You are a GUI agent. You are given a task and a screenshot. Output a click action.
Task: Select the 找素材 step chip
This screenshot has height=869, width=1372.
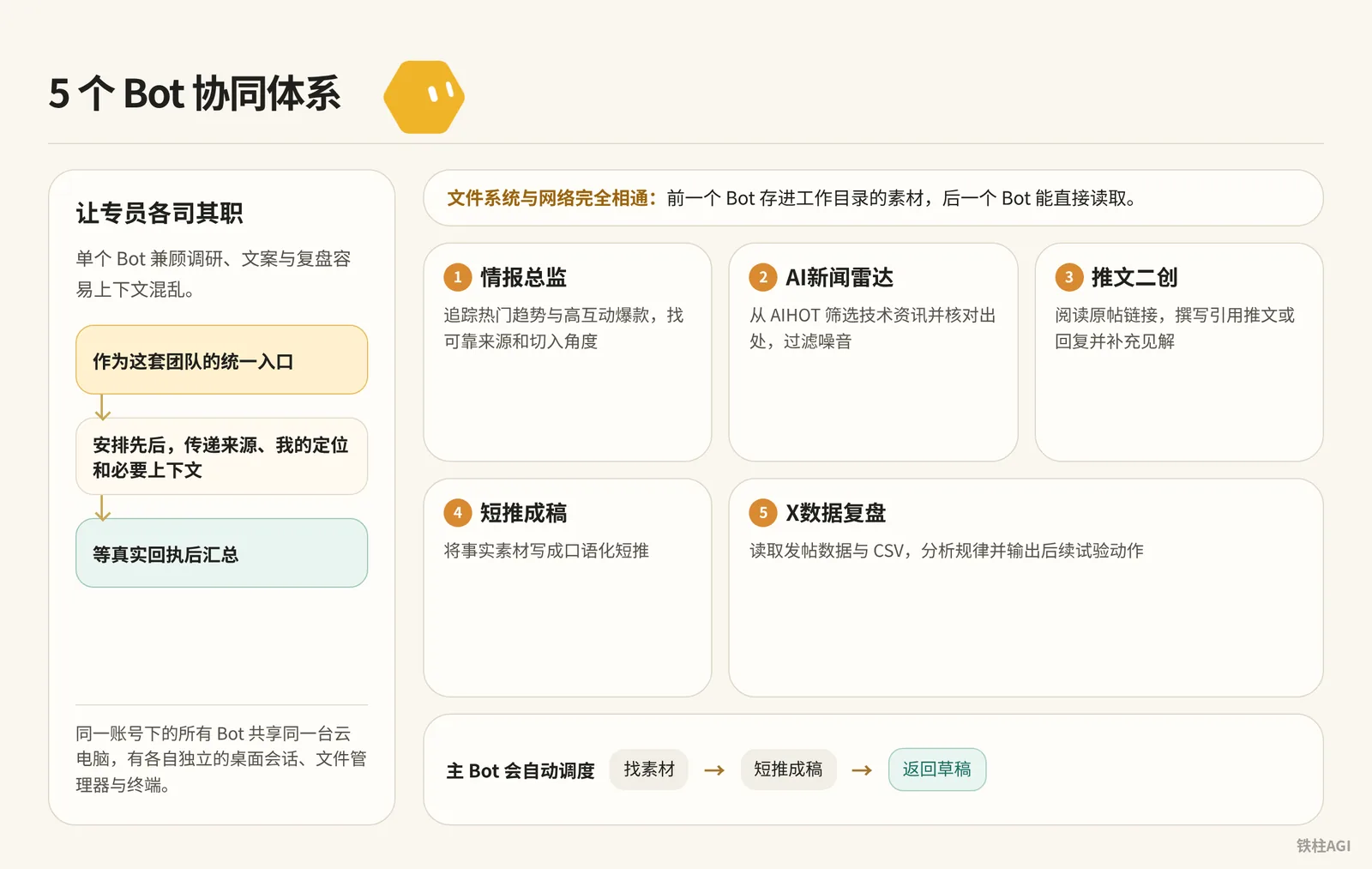pyautogui.click(x=649, y=769)
